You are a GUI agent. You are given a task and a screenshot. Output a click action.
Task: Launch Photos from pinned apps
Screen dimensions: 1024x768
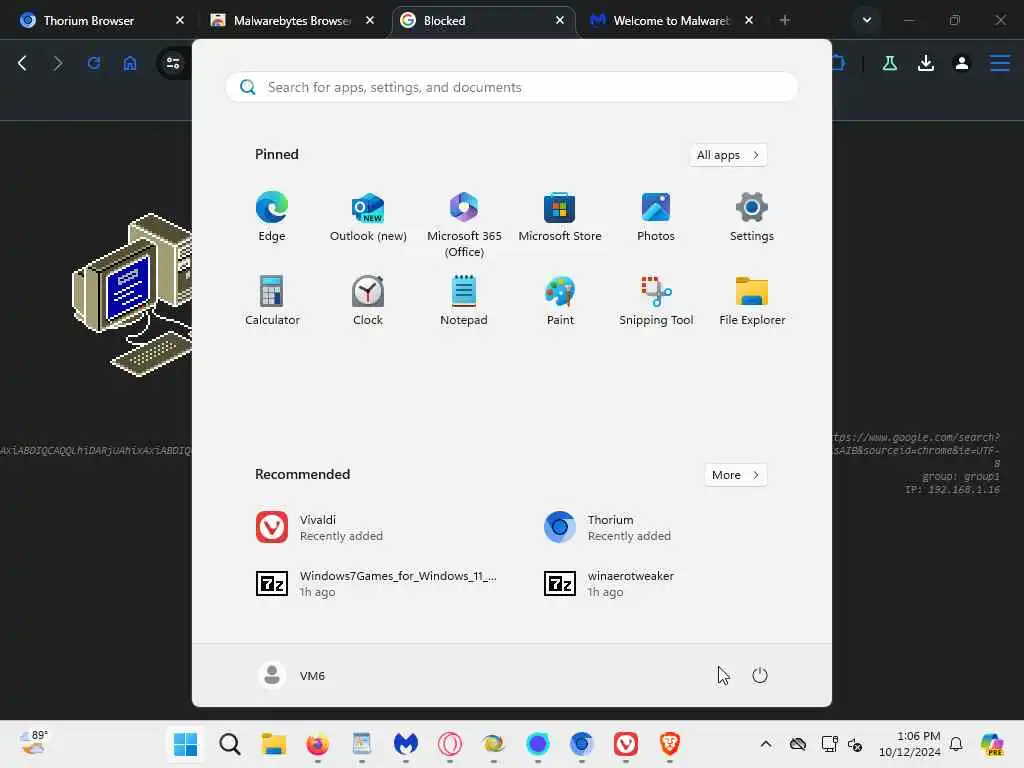[656, 217]
